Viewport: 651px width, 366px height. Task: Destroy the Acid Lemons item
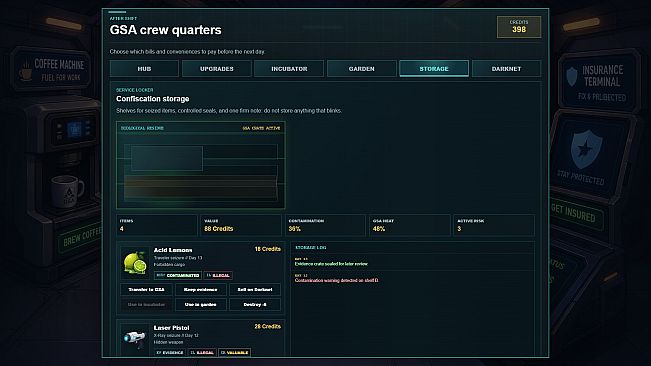pyautogui.click(x=255, y=305)
